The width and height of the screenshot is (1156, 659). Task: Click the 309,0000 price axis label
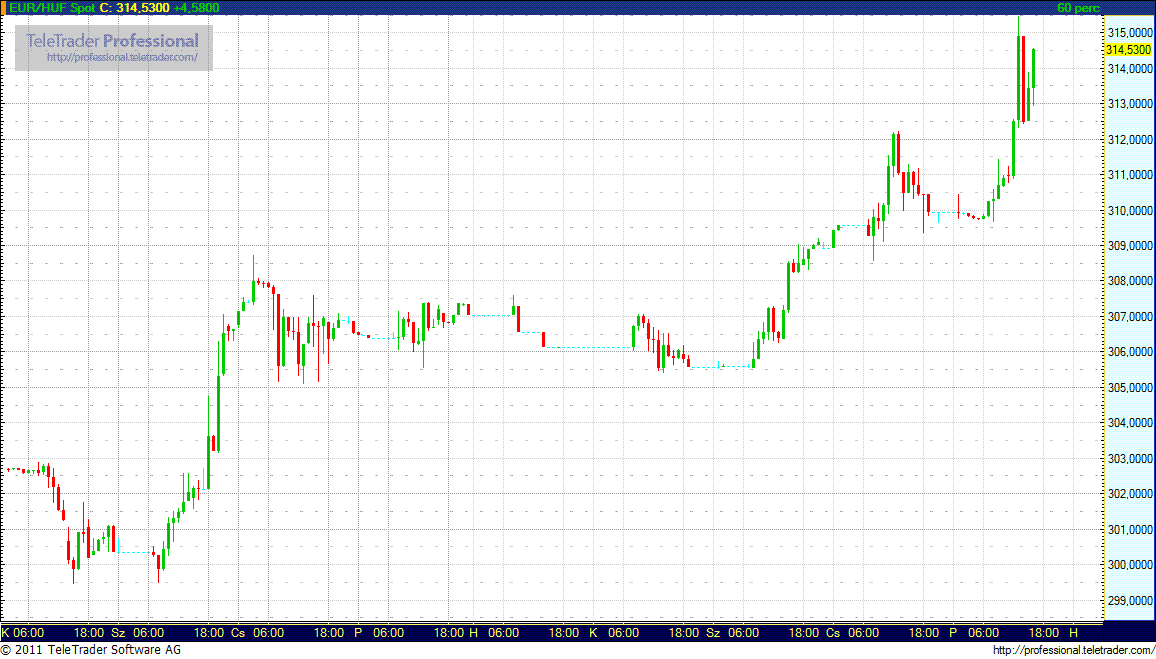(x=1129, y=246)
